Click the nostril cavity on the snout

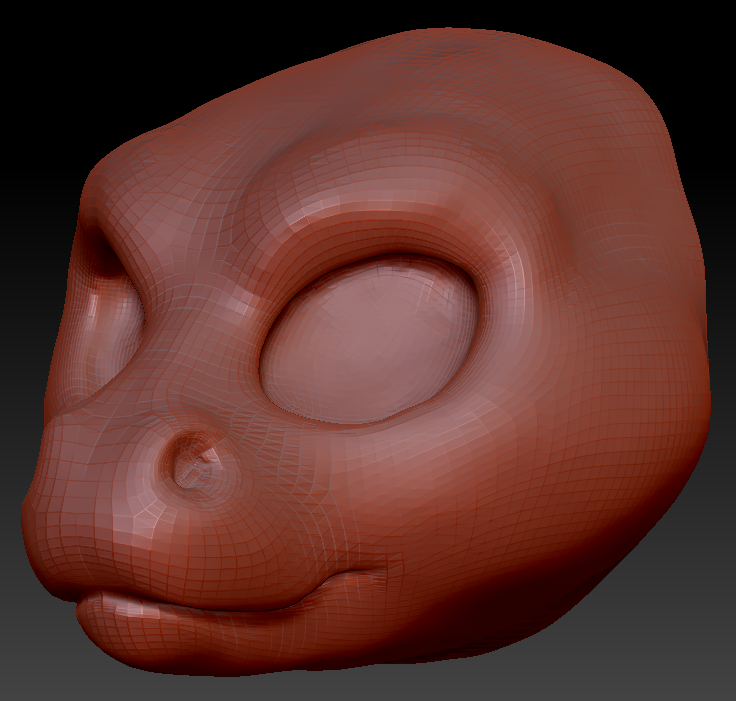194,462
